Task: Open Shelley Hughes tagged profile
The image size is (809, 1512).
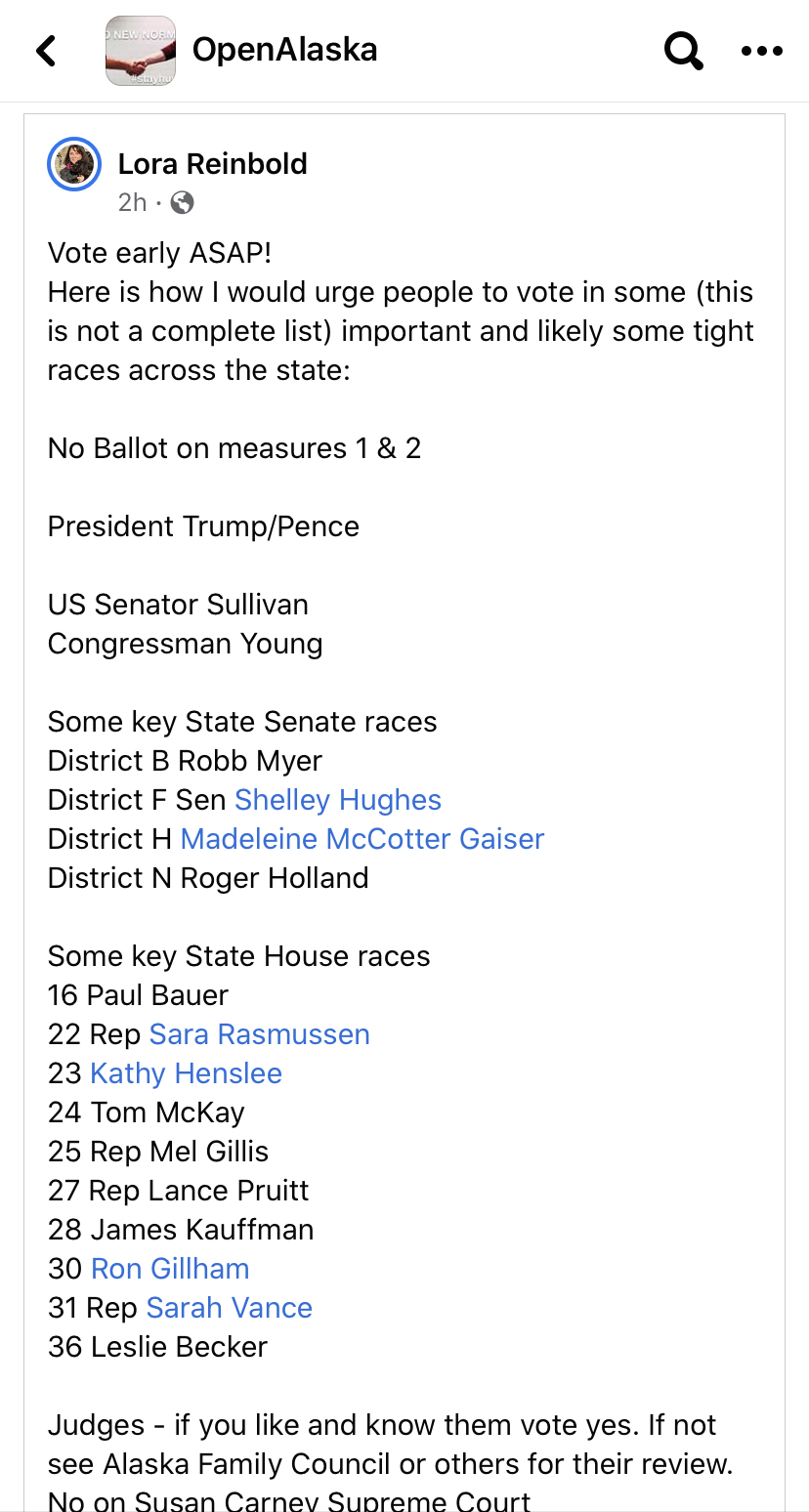Action: pyautogui.click(x=338, y=800)
